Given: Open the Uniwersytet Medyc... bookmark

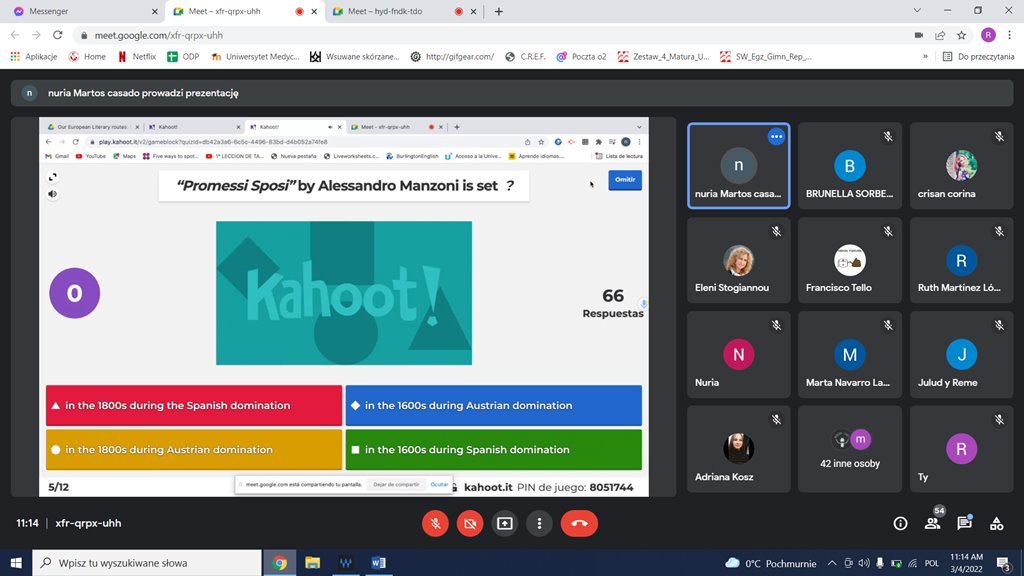Looking at the screenshot, I should [x=255, y=57].
